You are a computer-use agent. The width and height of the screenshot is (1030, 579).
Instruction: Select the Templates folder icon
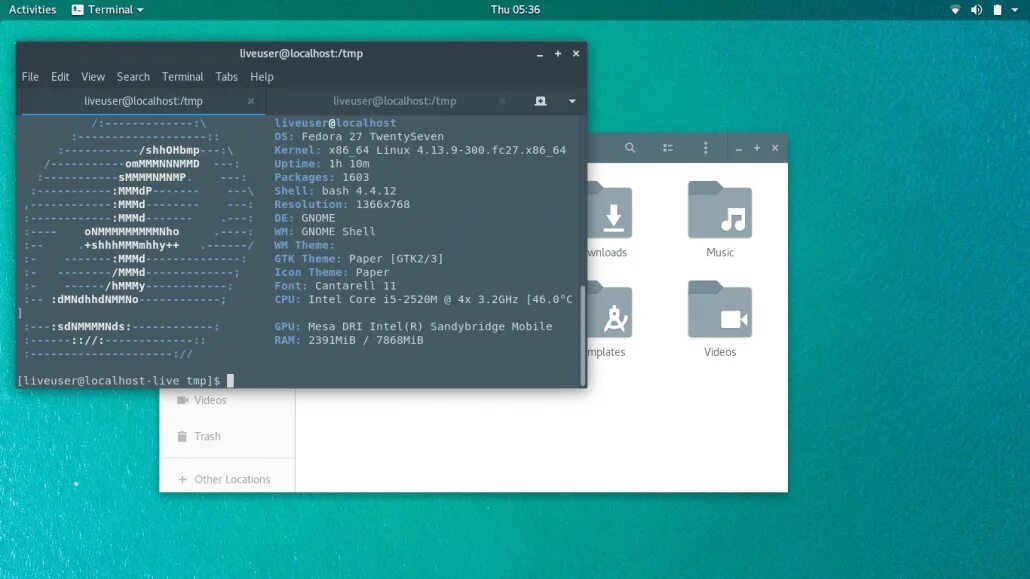[610, 310]
